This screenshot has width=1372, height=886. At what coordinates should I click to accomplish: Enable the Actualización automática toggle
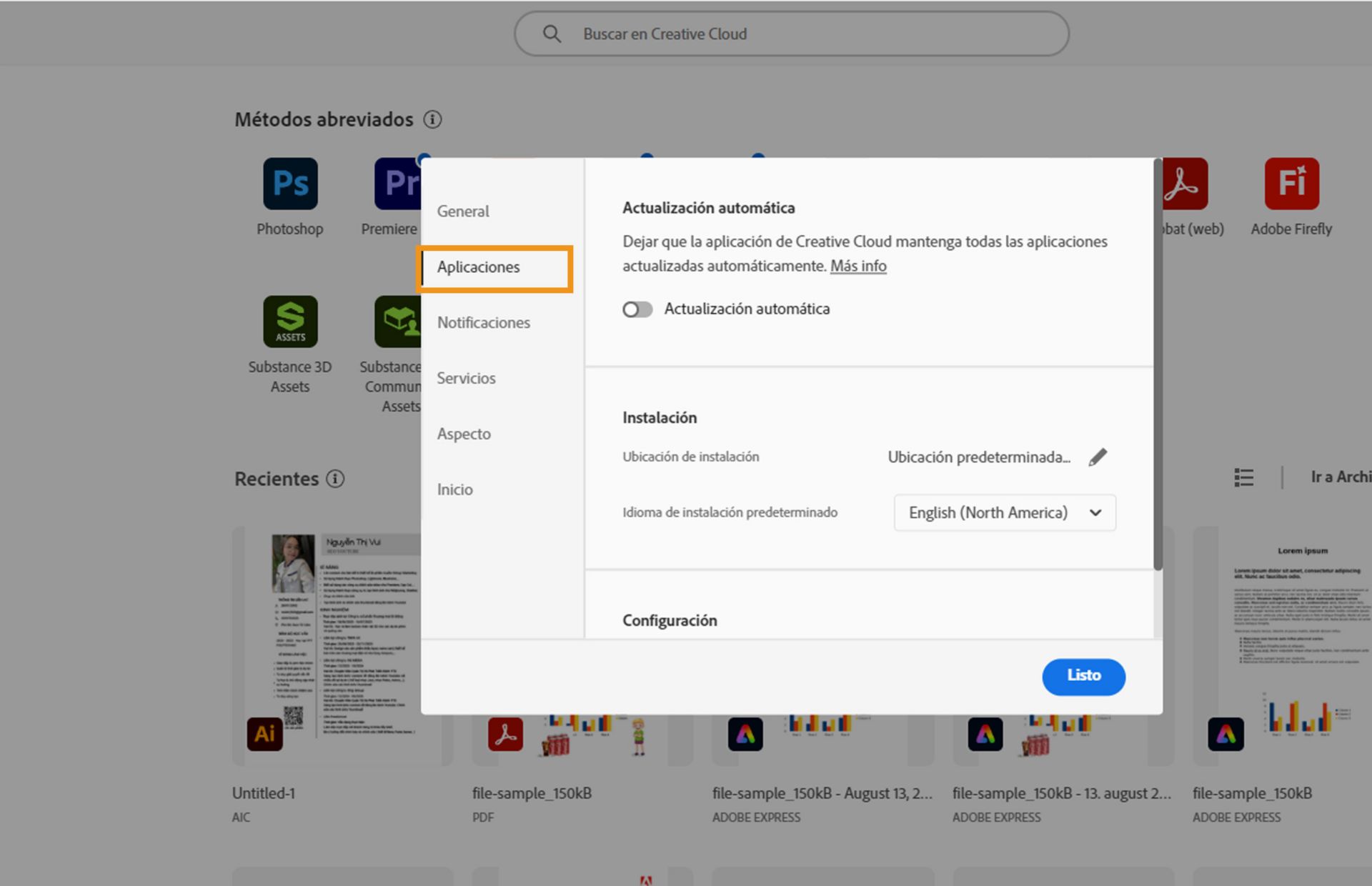[637, 309]
